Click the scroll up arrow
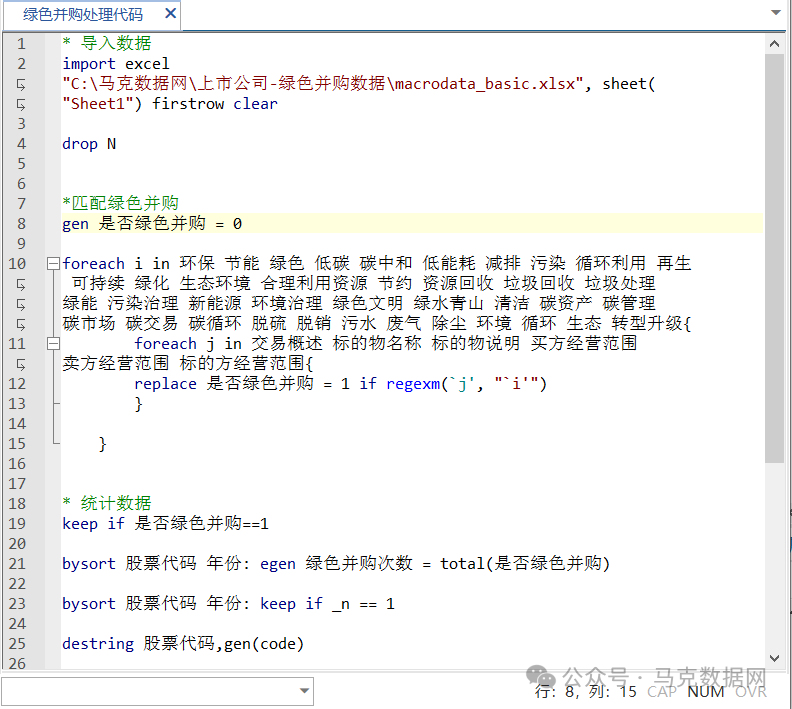The height and width of the screenshot is (709, 792). pyautogui.click(x=774, y=44)
